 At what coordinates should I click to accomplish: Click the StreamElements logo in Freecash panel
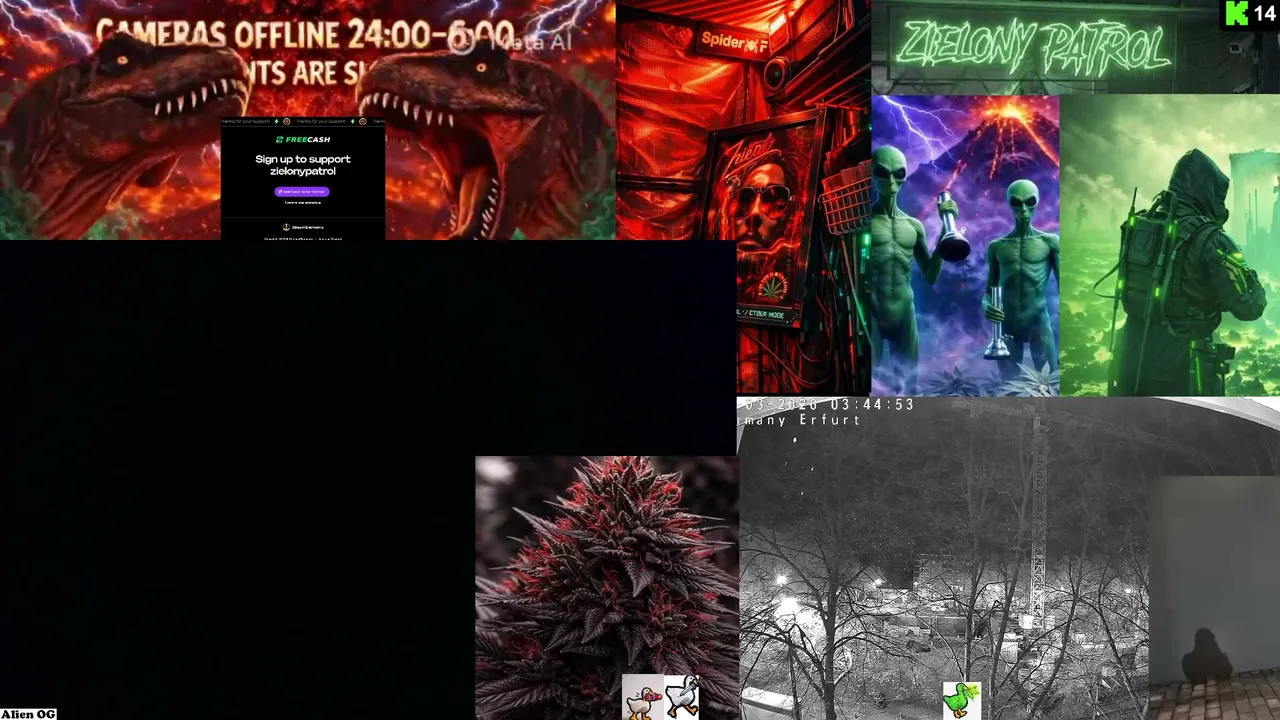pyautogui.click(x=302, y=227)
